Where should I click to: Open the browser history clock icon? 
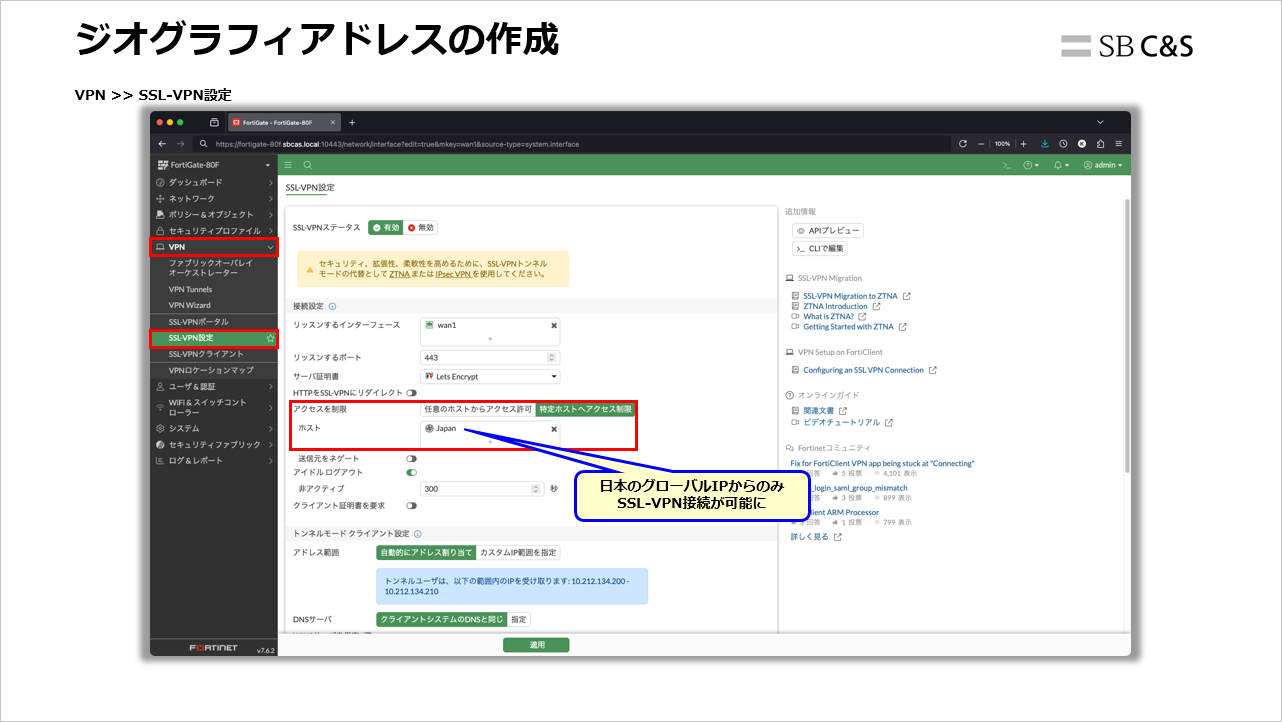[x=1063, y=144]
